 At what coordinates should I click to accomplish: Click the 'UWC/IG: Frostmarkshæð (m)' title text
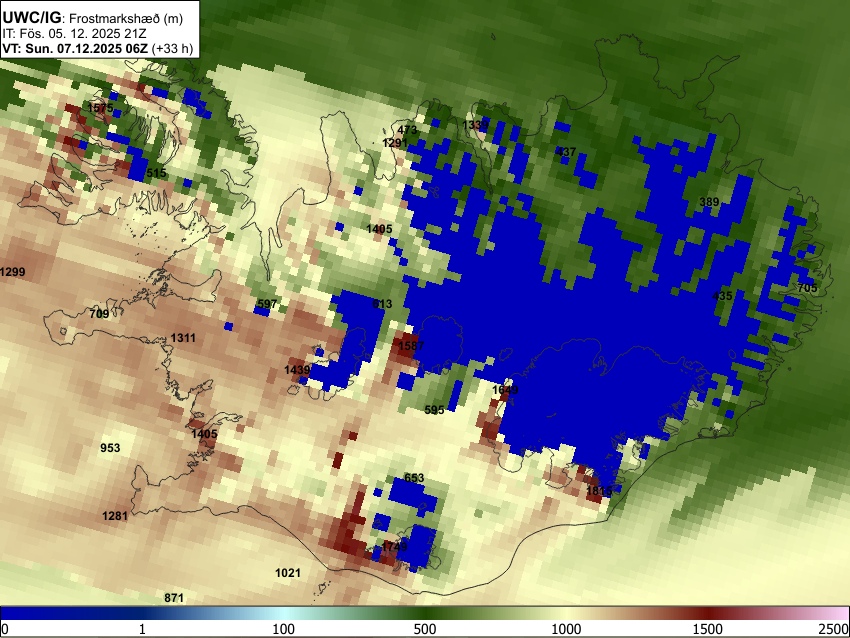coord(93,18)
